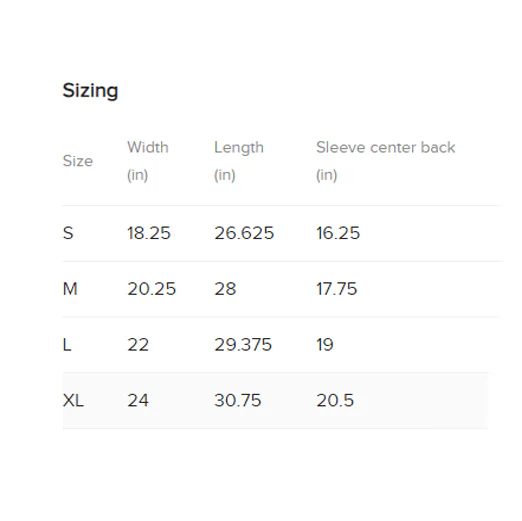Select the L size row label
Screen dimensions: 522x521
point(67,345)
